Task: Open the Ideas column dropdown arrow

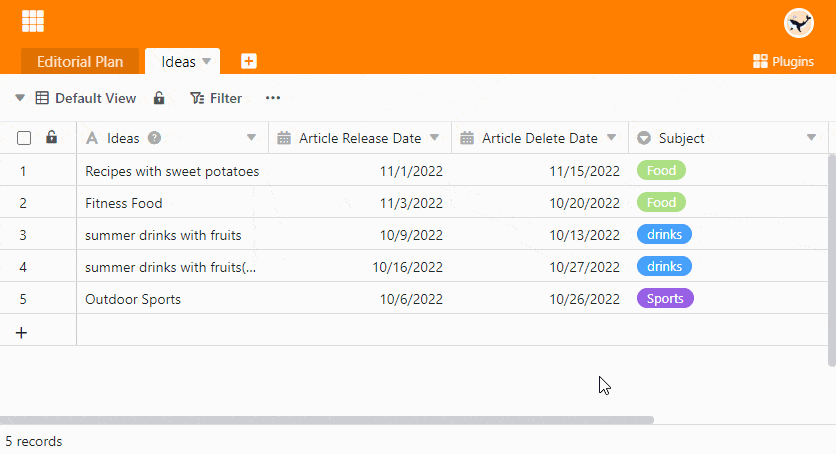Action: (251, 138)
